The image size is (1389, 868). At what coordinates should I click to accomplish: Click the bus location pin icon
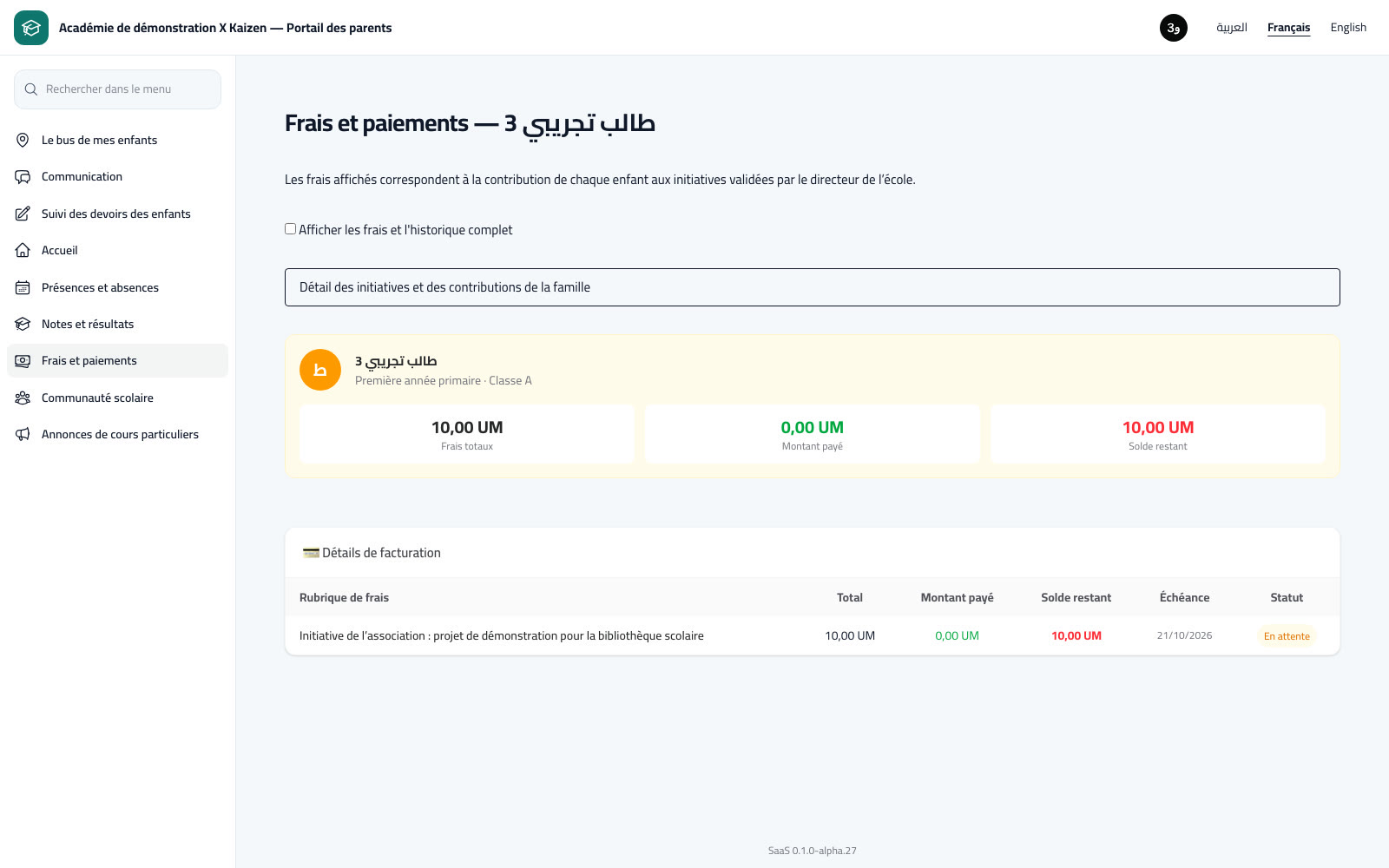[23, 140]
